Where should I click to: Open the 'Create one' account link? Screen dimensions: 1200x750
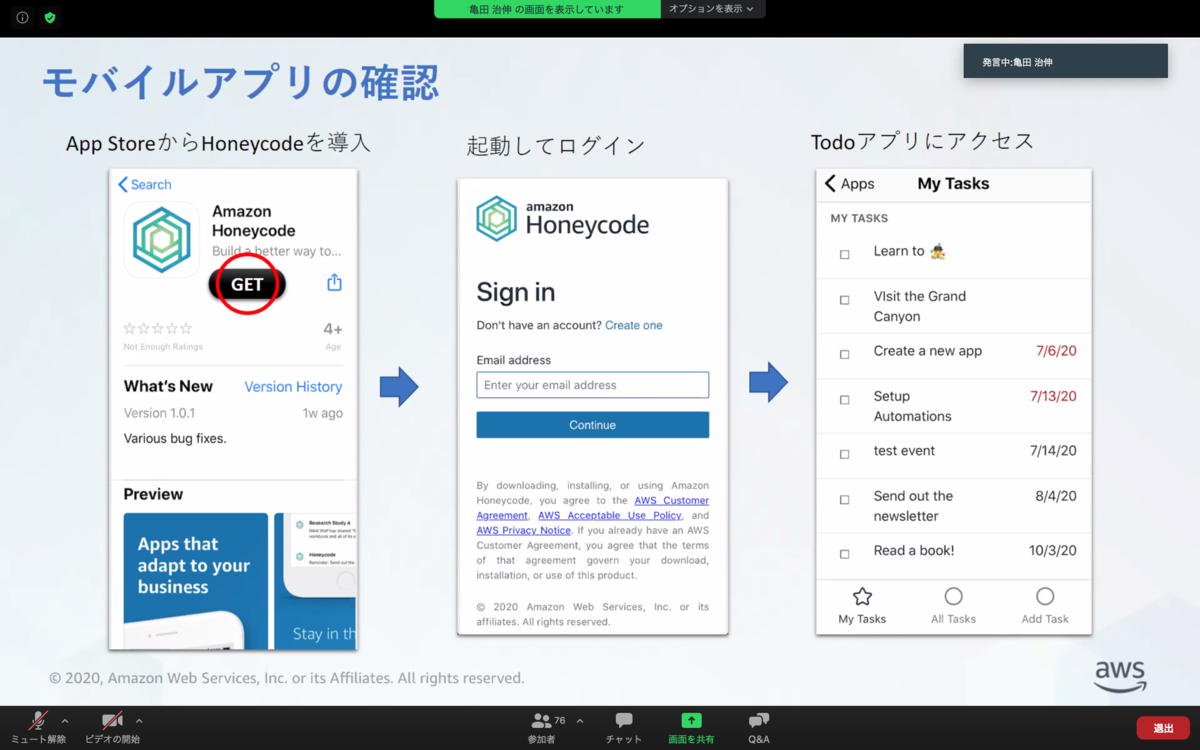pyautogui.click(x=634, y=325)
